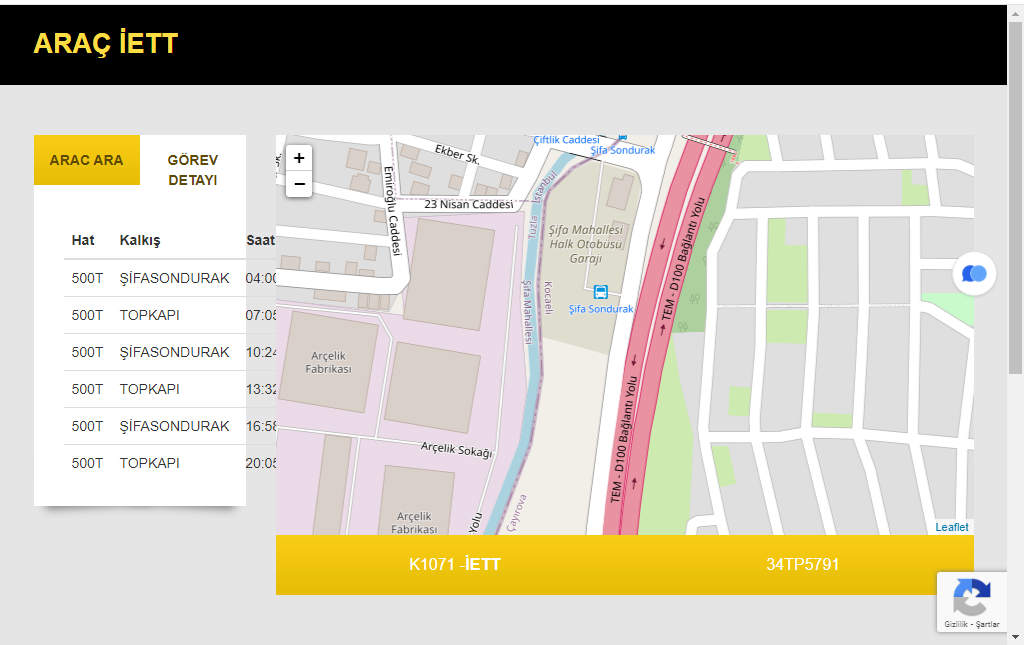The width and height of the screenshot is (1024, 645).
Task: Select the ŞİFASONDURAK 04:00 departure row
Action: point(170,278)
